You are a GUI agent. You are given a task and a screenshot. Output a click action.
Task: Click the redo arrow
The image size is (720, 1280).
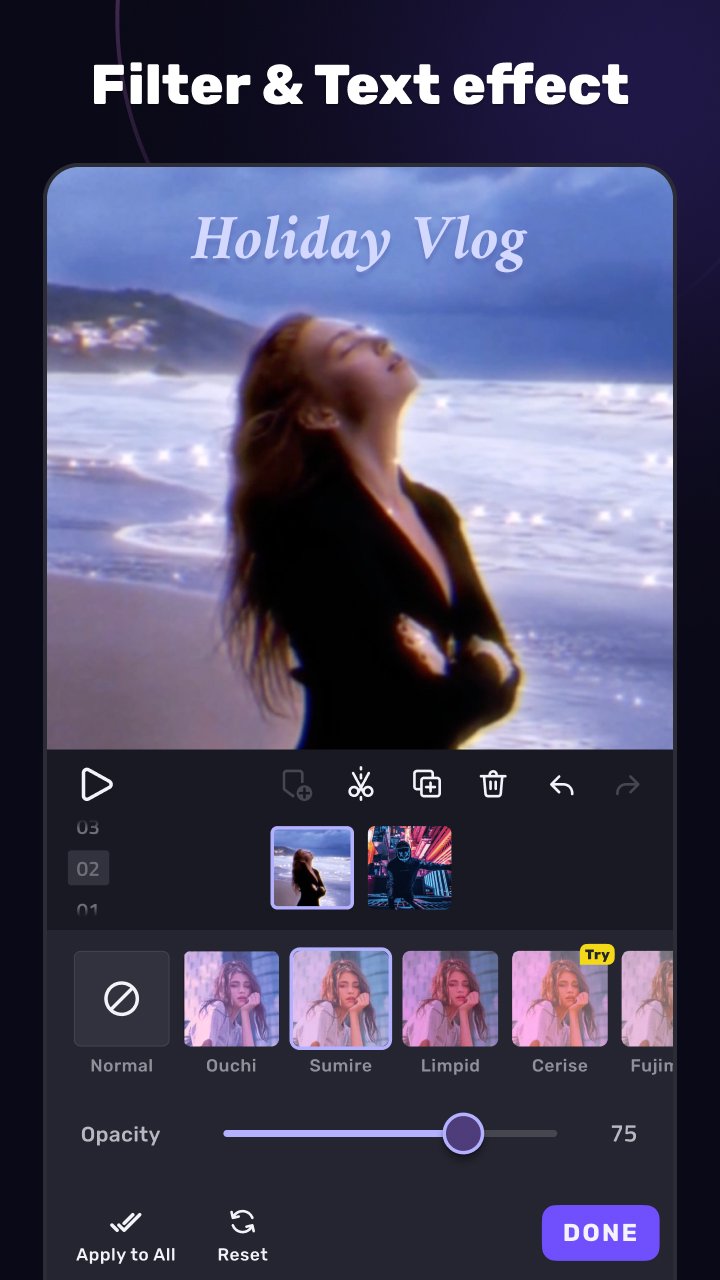pyautogui.click(x=627, y=786)
